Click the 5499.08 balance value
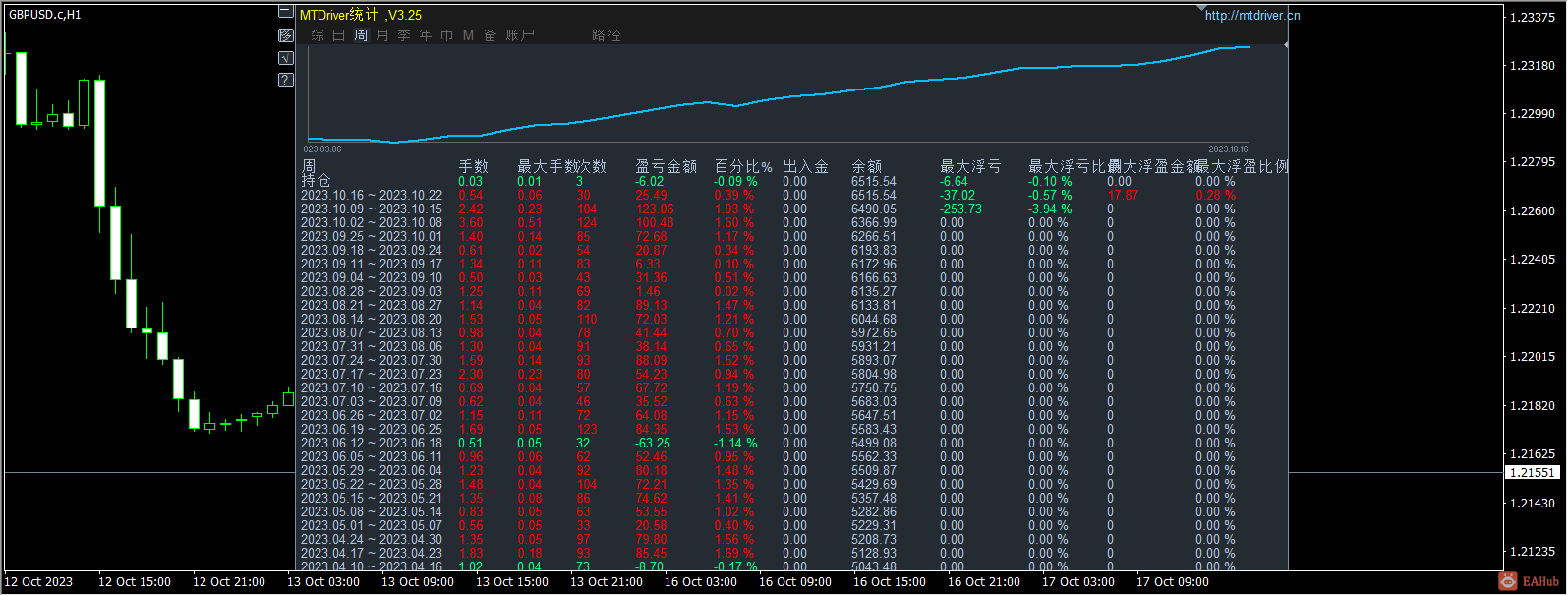The height and width of the screenshot is (596, 1568). (x=874, y=443)
